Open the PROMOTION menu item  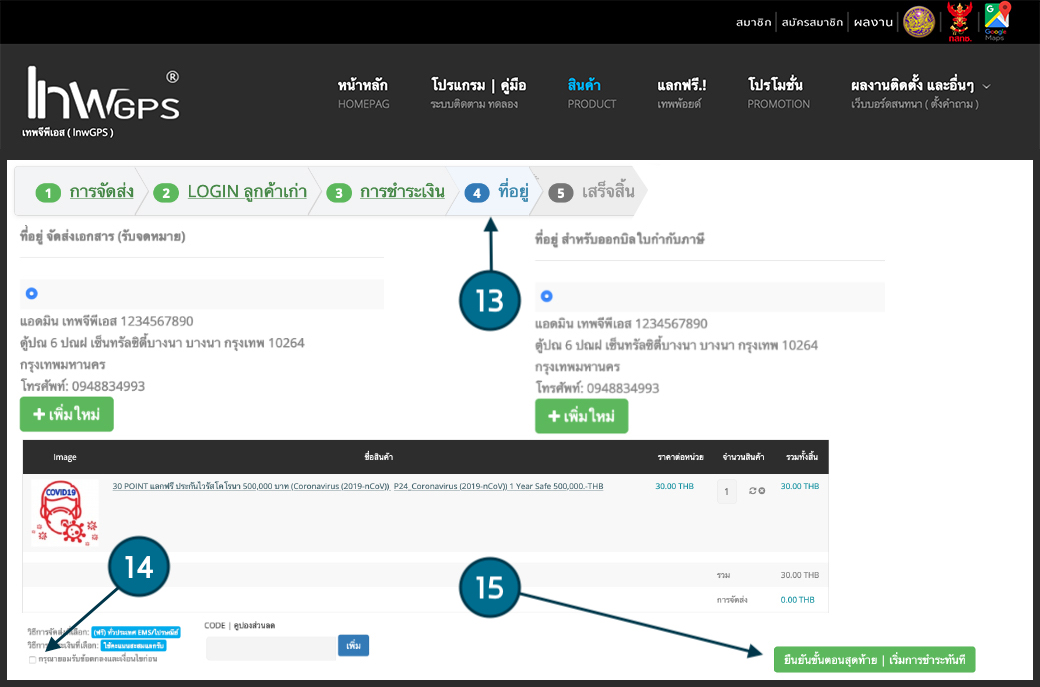pyautogui.click(x=778, y=93)
